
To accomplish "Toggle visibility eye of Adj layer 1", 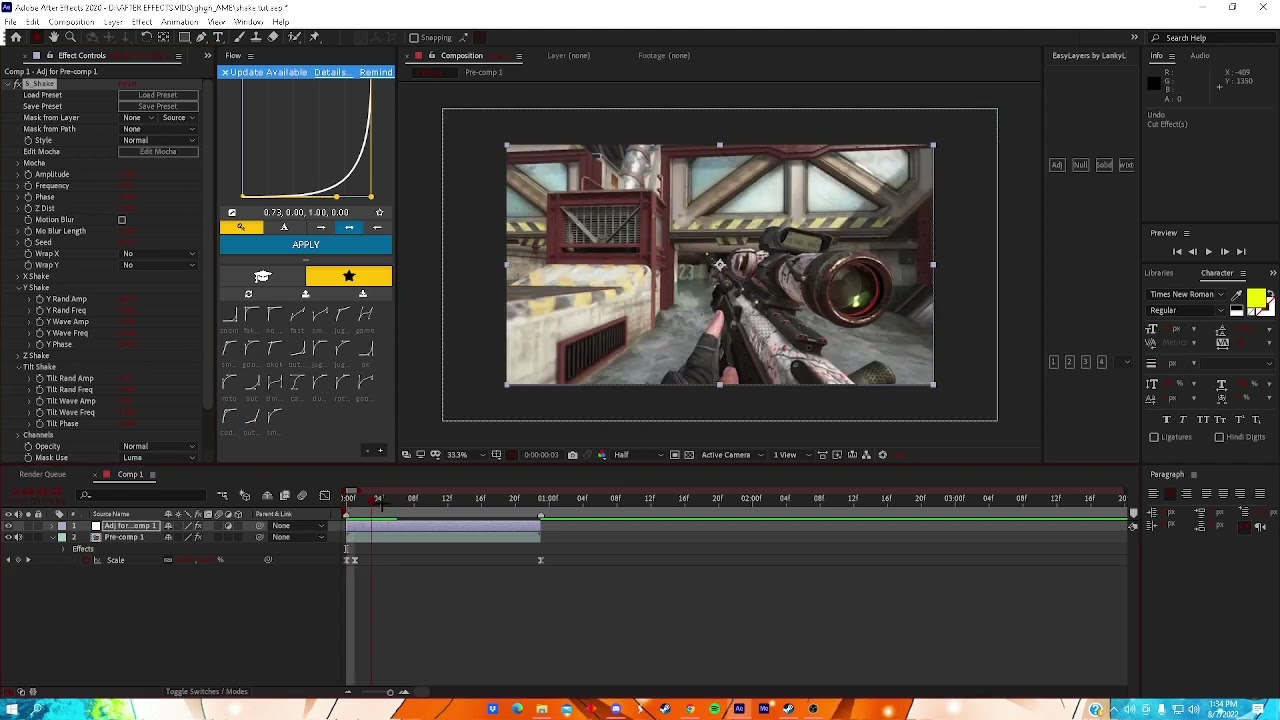I will tap(8, 526).
